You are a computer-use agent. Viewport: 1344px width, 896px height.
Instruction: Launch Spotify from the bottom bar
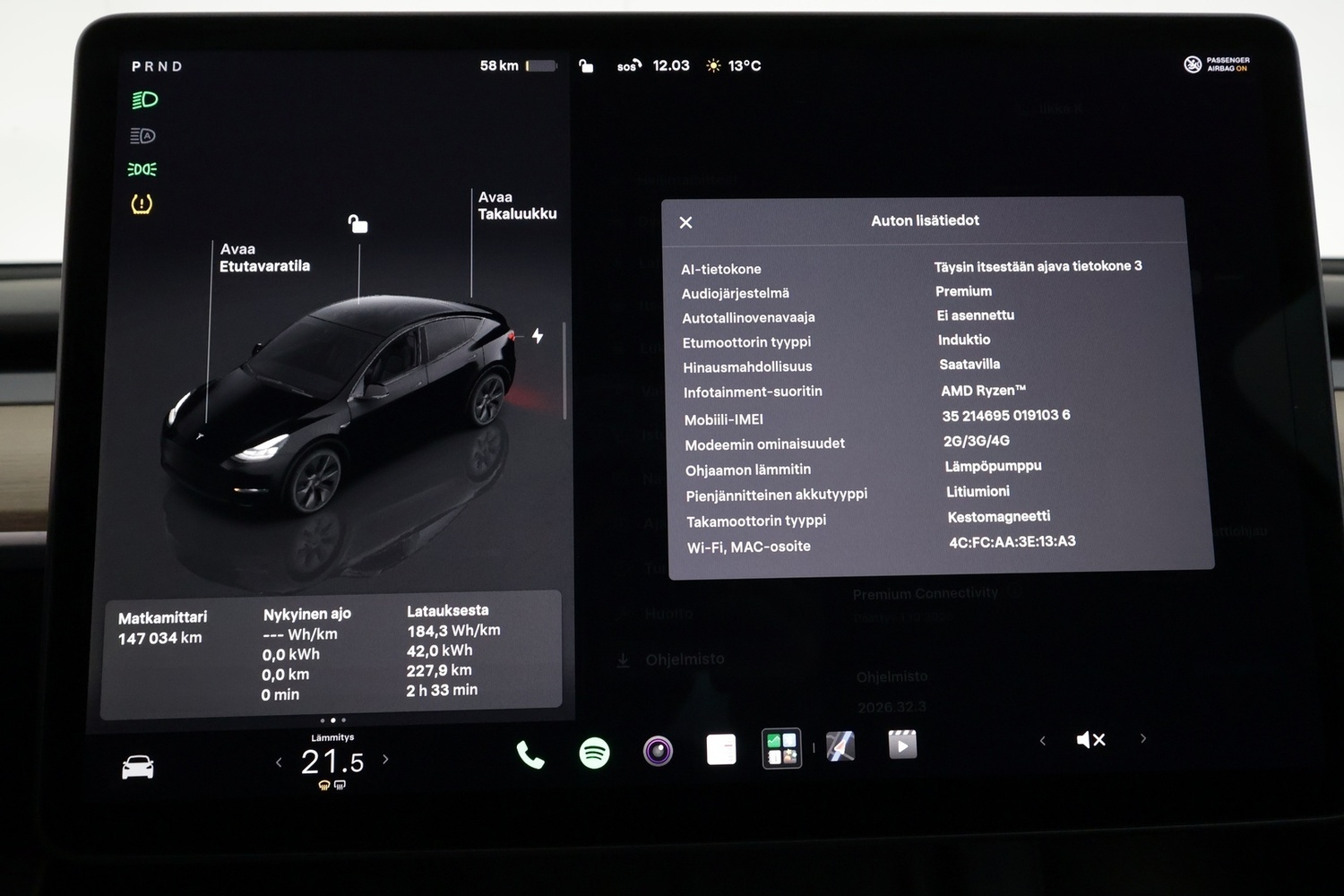(x=594, y=753)
